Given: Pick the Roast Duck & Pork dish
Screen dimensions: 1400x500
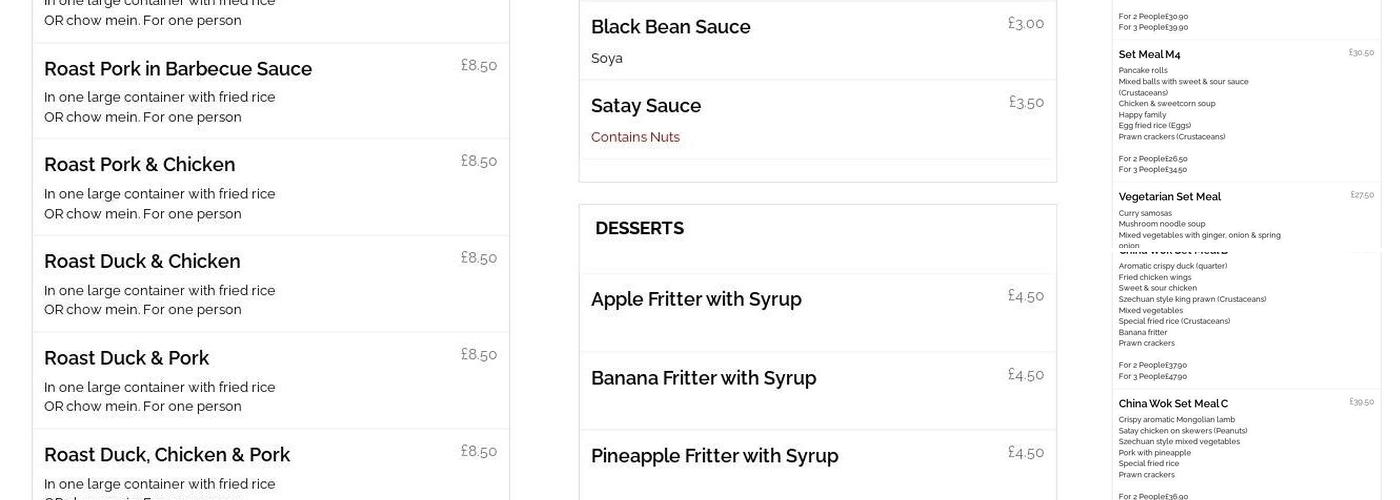Looking at the screenshot, I should 127,358.
